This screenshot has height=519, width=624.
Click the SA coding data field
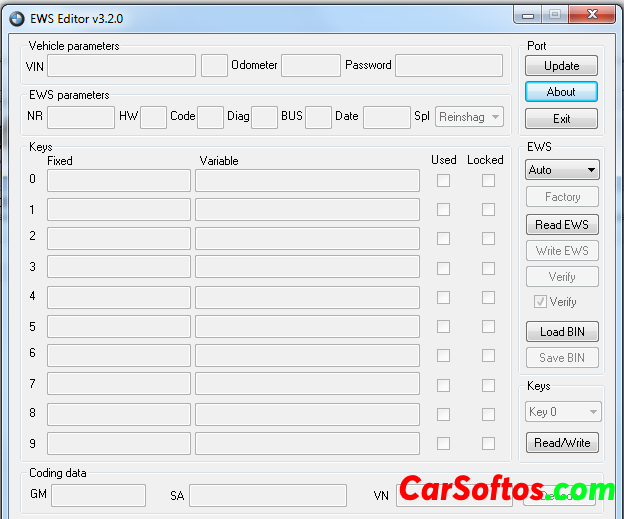click(267, 496)
